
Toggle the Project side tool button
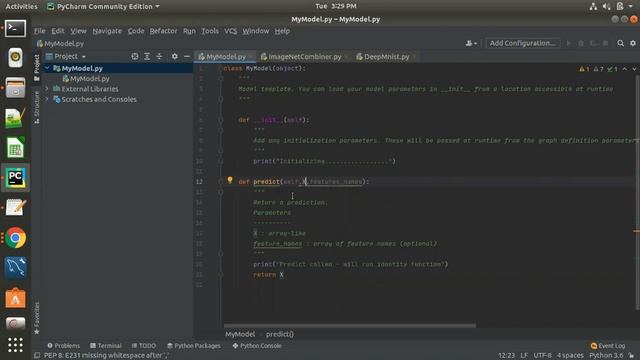(37, 67)
